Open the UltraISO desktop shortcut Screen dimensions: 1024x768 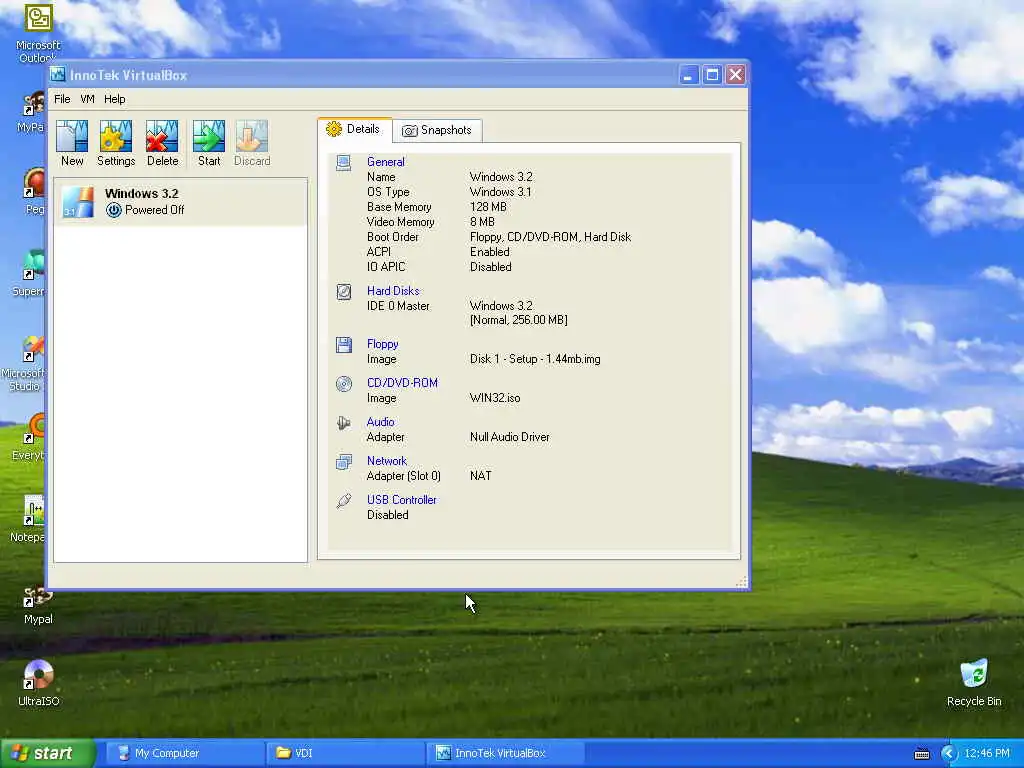tap(38, 683)
